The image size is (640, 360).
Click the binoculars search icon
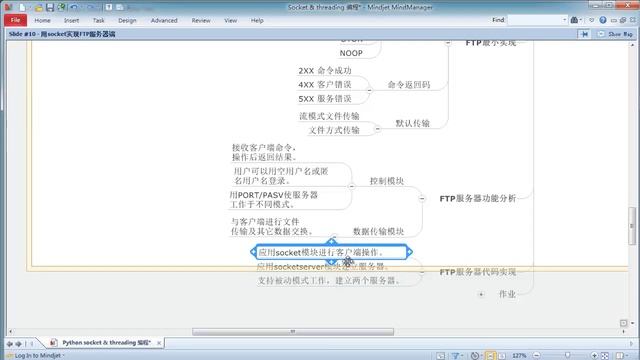click(x=574, y=20)
